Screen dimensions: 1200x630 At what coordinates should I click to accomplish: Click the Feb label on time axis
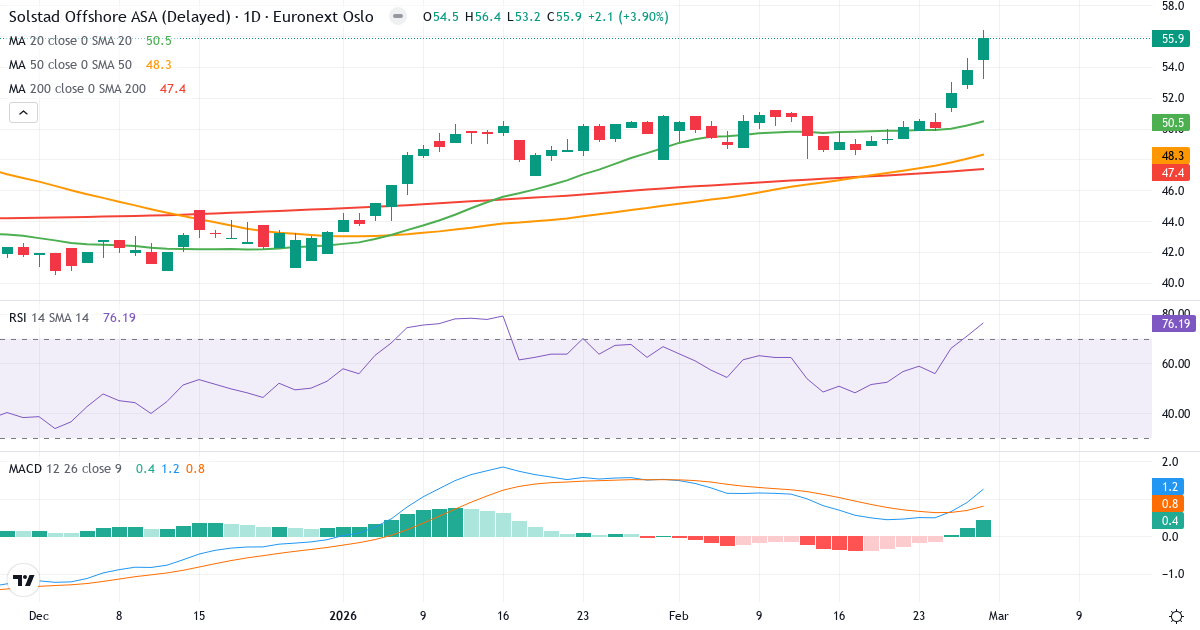pyautogui.click(x=679, y=616)
